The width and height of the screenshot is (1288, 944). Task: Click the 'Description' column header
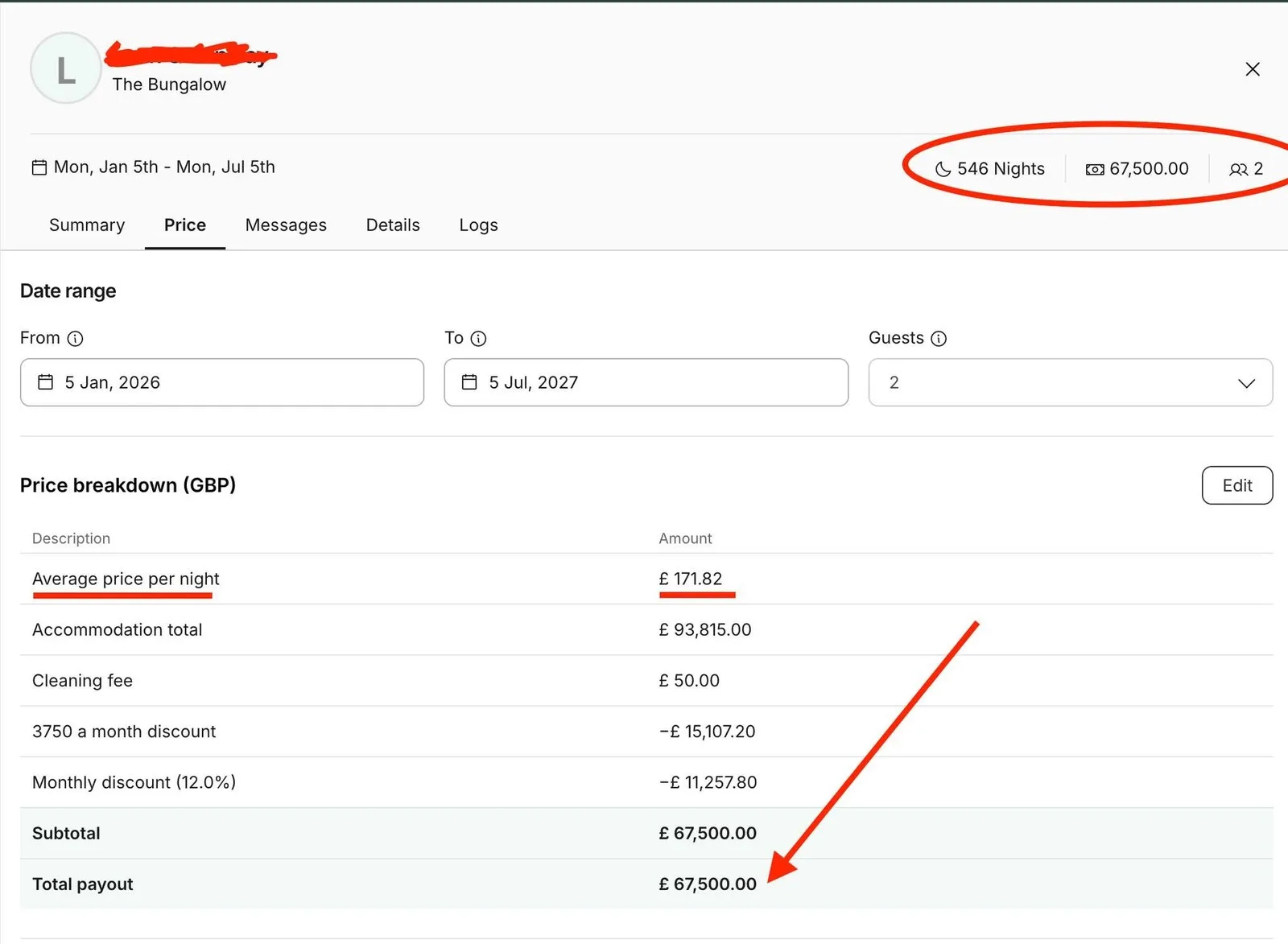(x=71, y=538)
